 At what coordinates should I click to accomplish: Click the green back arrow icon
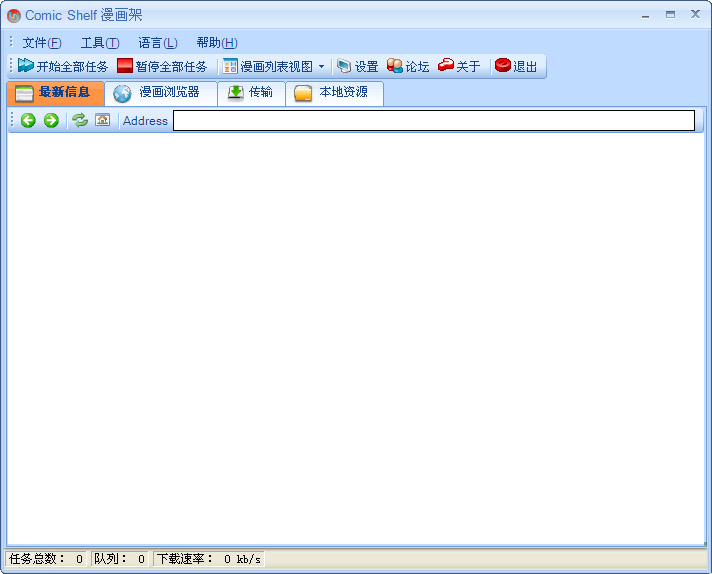point(28,120)
